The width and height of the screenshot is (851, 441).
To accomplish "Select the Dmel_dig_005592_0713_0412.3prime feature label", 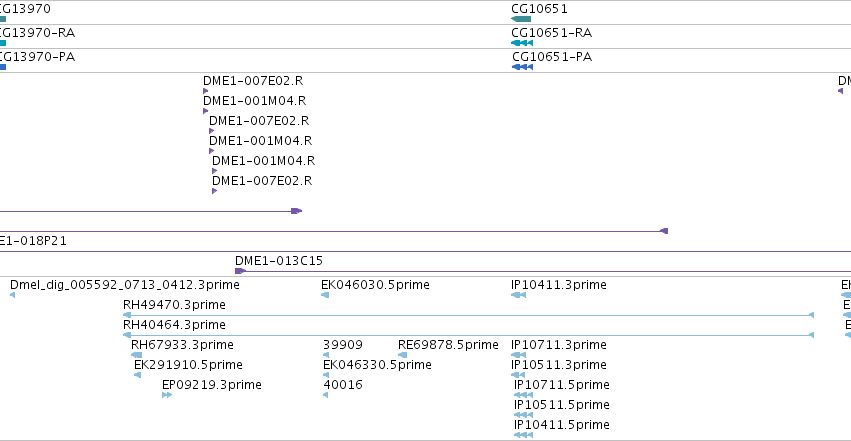I will pyautogui.click(x=125, y=284).
